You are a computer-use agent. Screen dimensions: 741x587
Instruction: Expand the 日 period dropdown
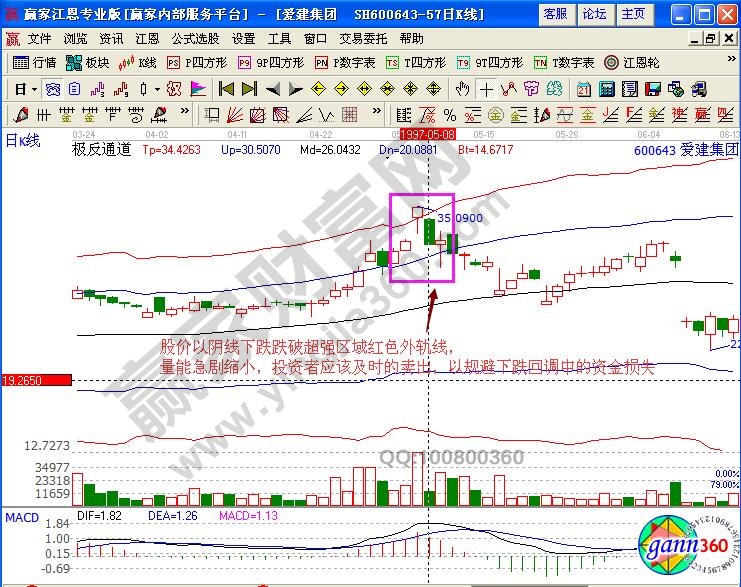coord(25,88)
